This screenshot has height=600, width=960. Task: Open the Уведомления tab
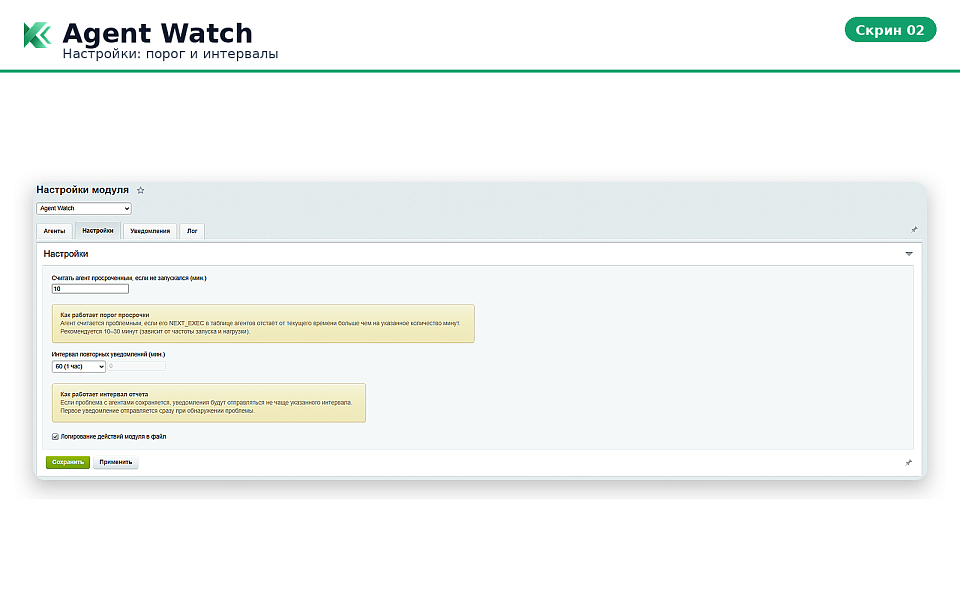(149, 231)
